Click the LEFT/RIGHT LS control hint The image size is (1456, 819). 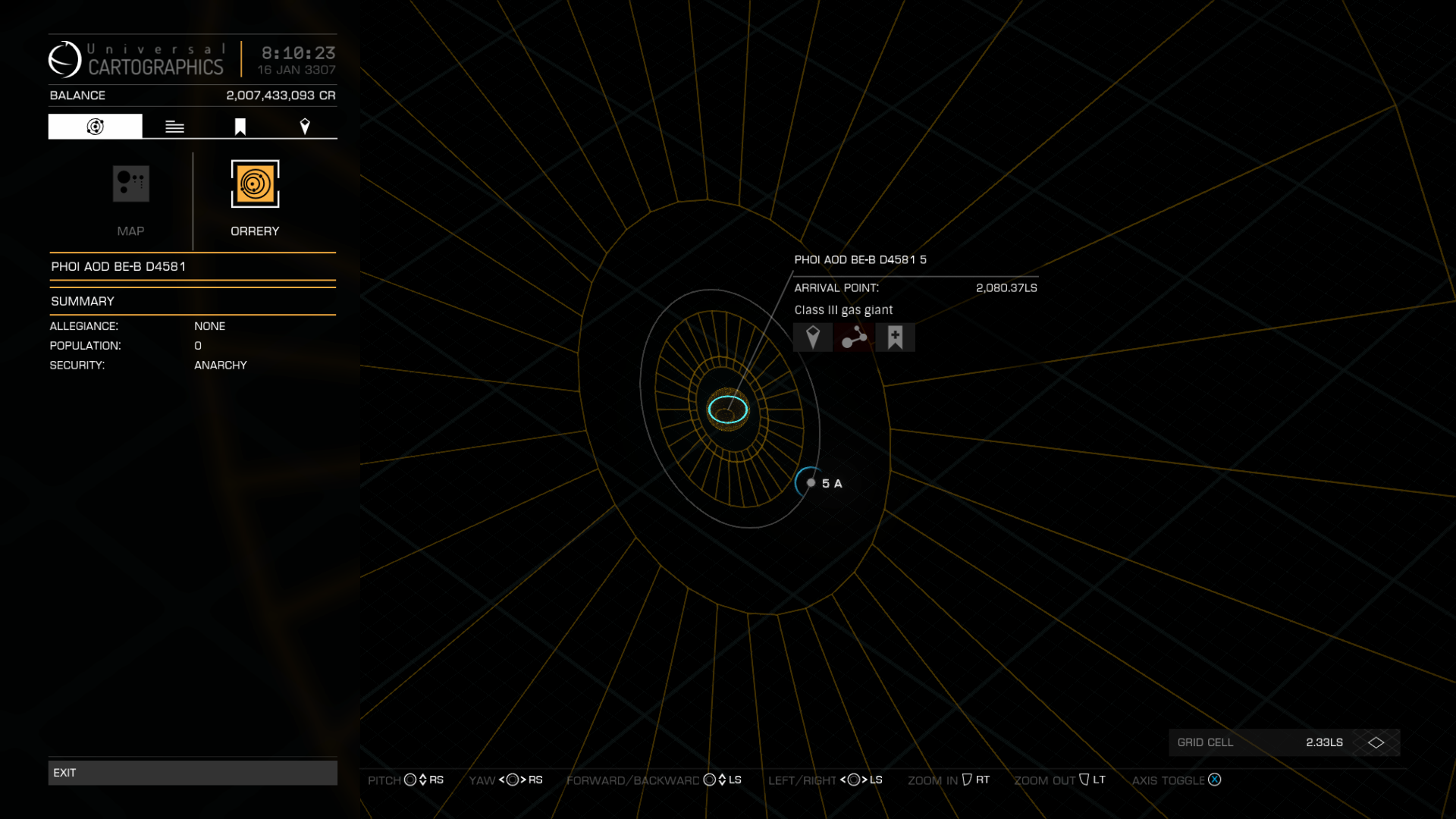(x=825, y=780)
